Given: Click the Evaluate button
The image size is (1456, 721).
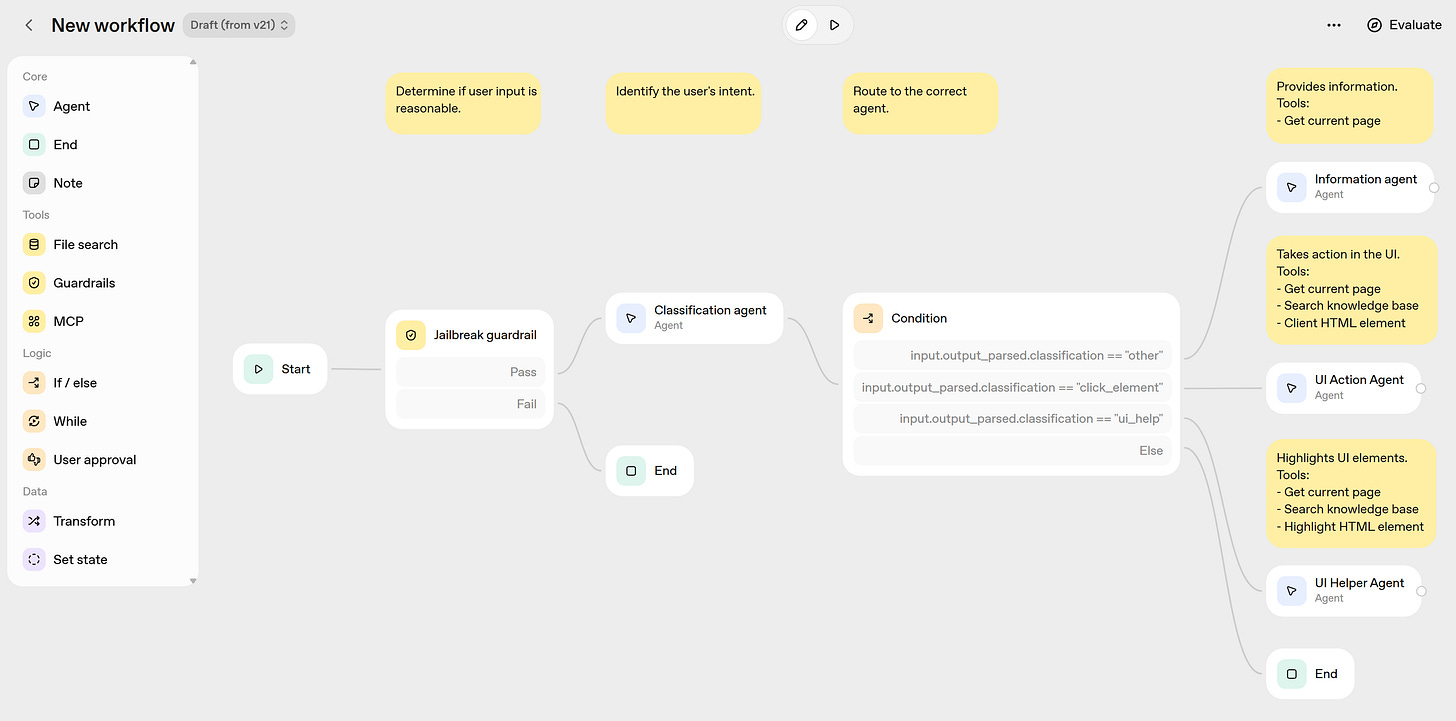Looking at the screenshot, I should (1404, 24).
